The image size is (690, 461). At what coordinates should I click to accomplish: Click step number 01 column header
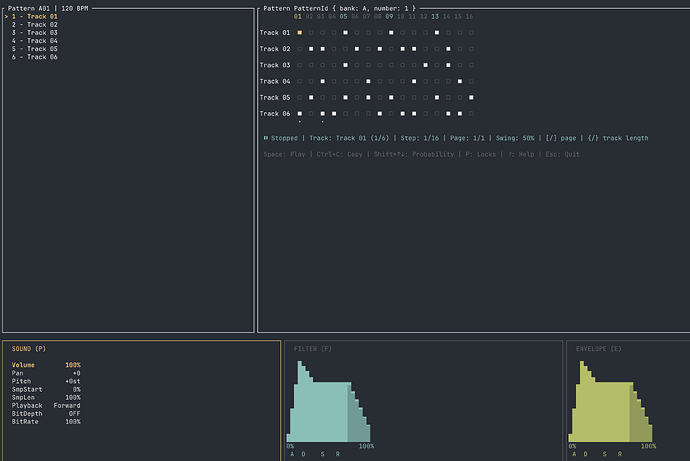tap(298, 16)
